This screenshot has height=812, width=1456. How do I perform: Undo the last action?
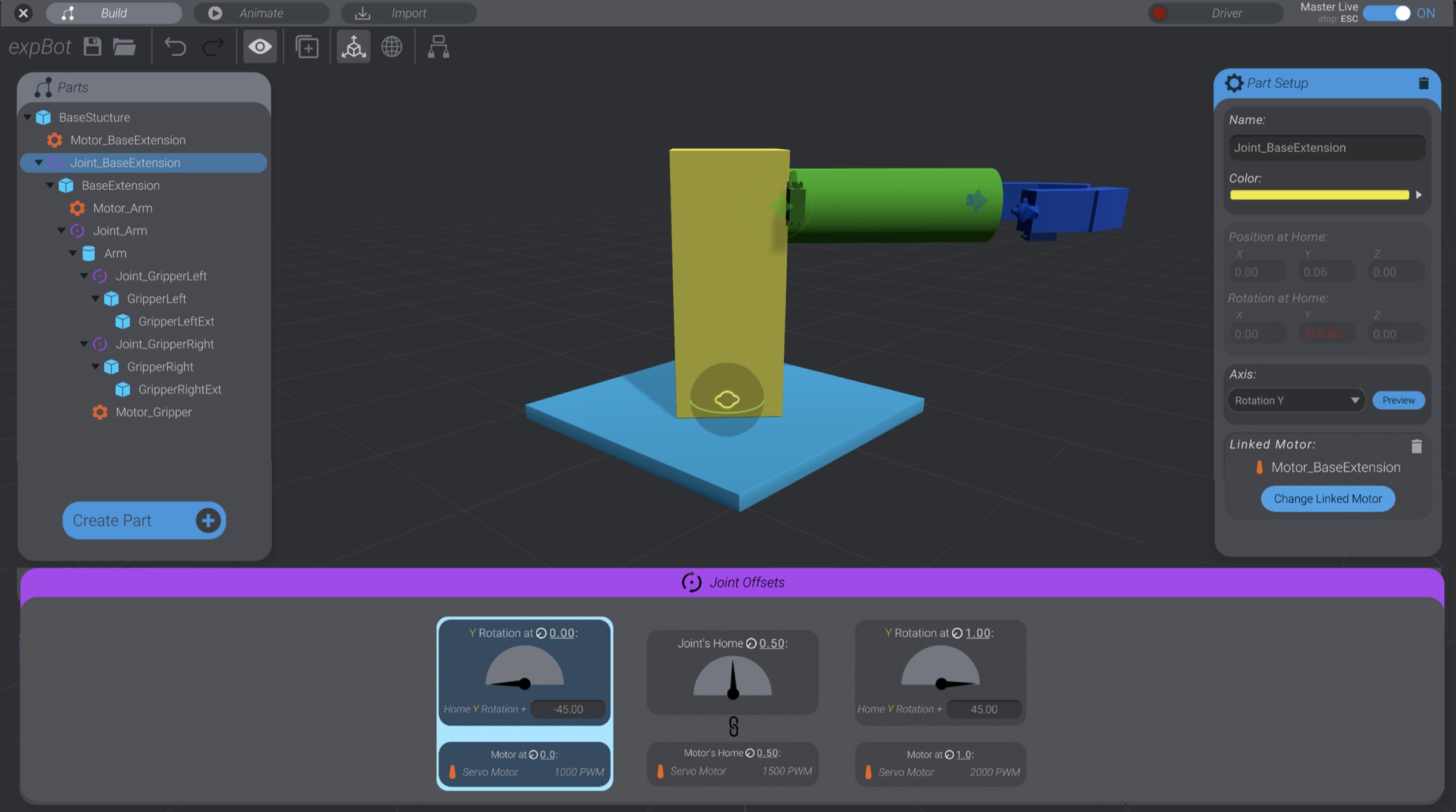point(176,47)
